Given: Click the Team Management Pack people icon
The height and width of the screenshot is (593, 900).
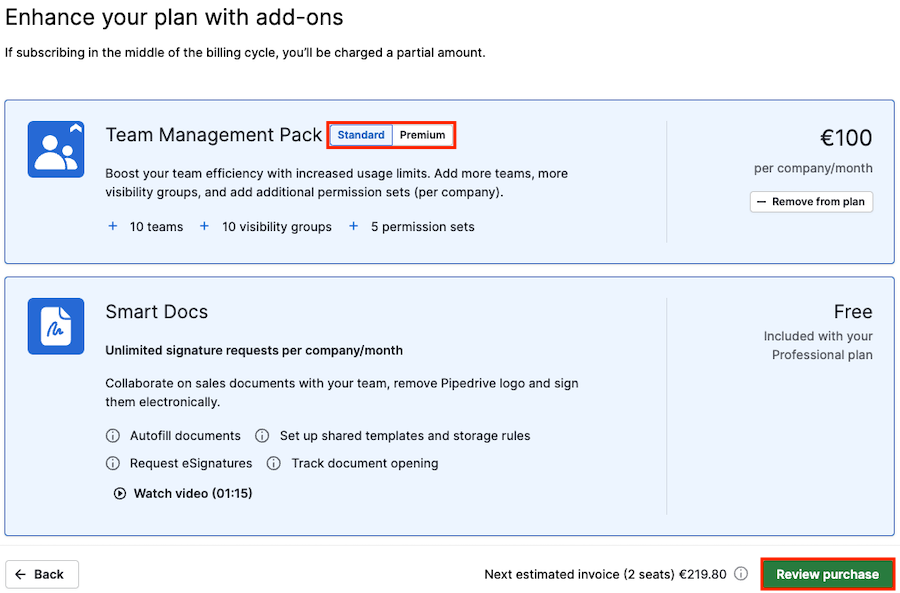Looking at the screenshot, I should [x=56, y=149].
